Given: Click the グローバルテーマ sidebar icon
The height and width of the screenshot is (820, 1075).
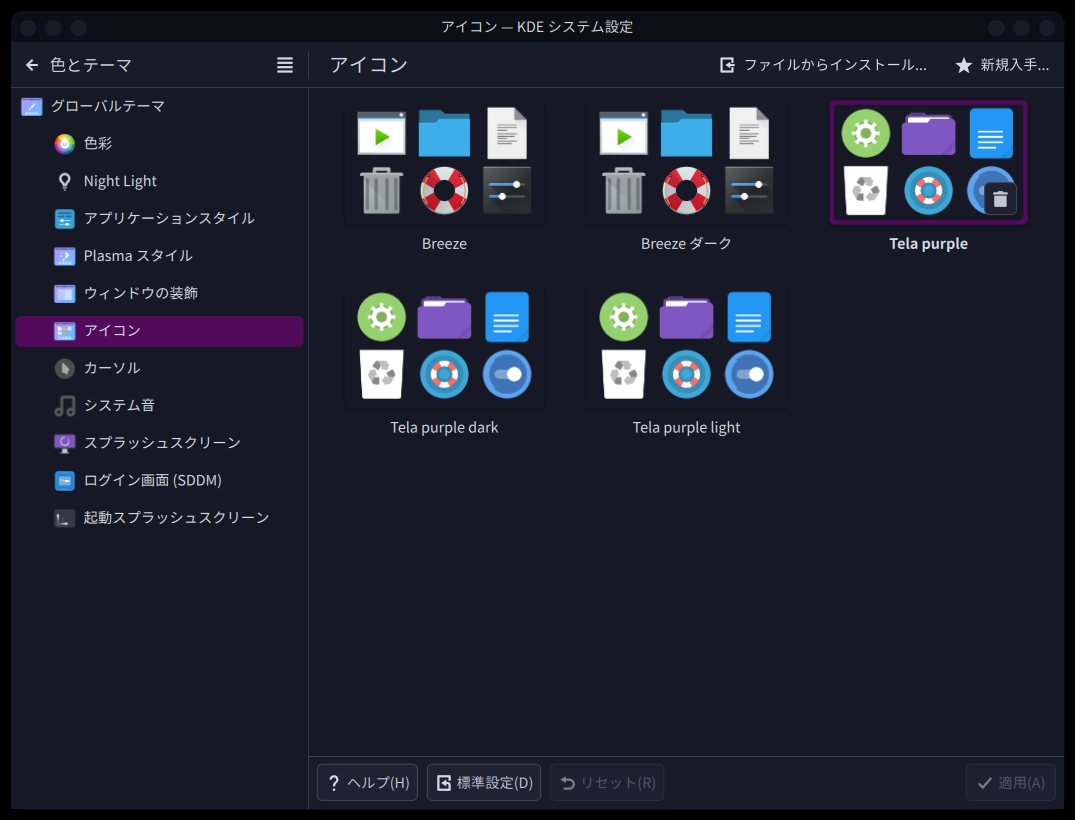Looking at the screenshot, I should pyautogui.click(x=32, y=106).
